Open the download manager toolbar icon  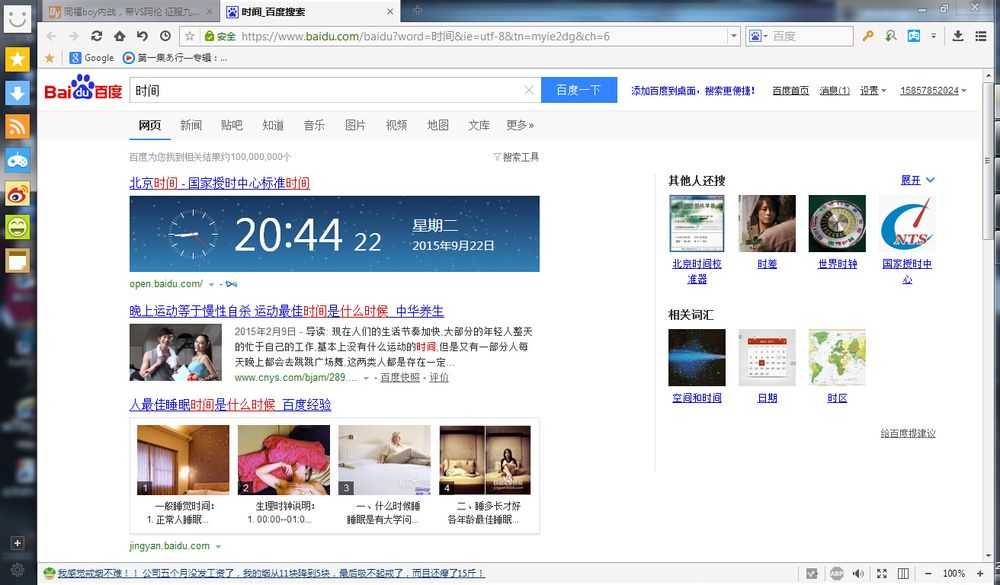point(958,36)
